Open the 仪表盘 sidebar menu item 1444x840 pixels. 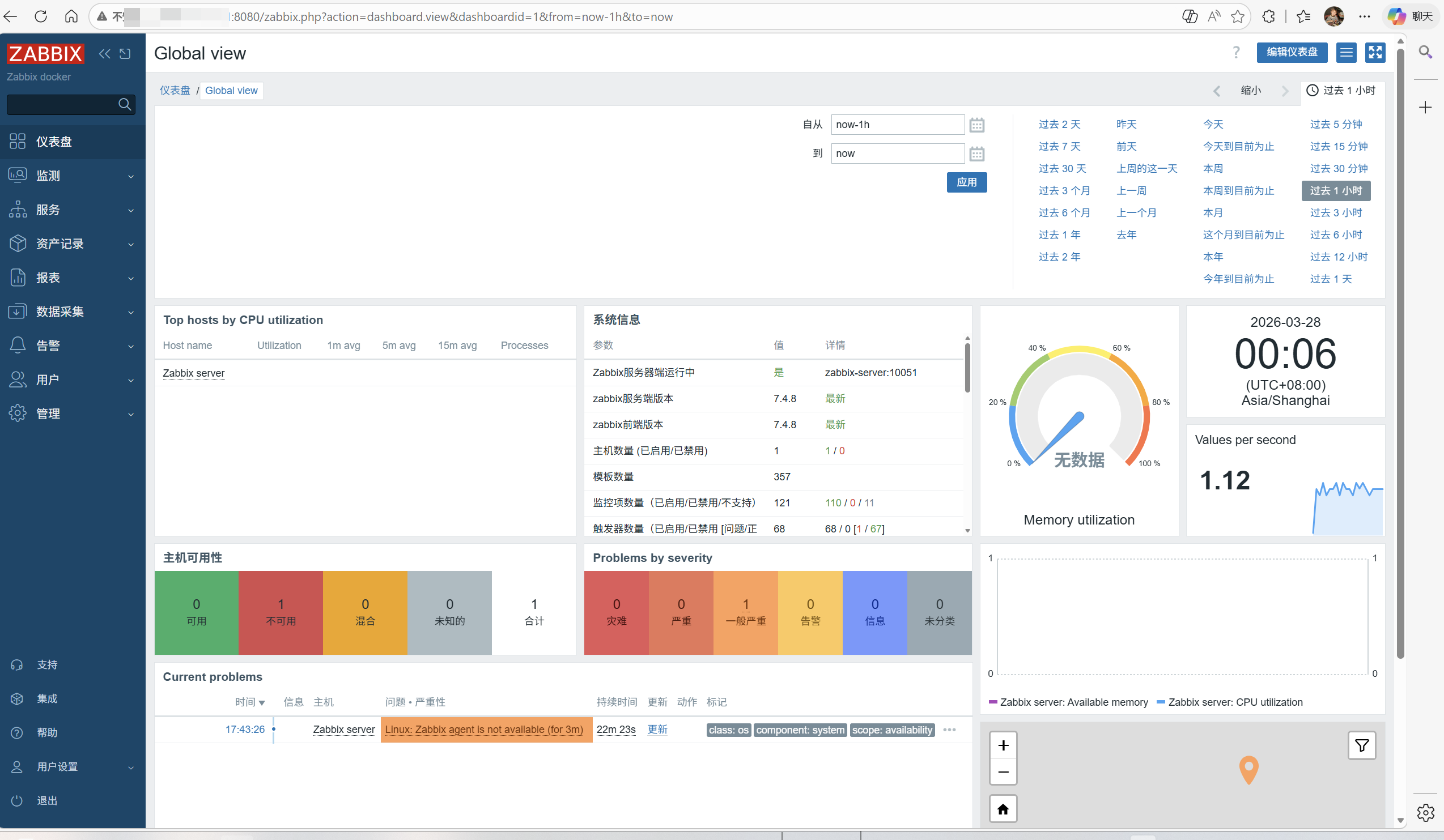pyautogui.click(x=54, y=142)
